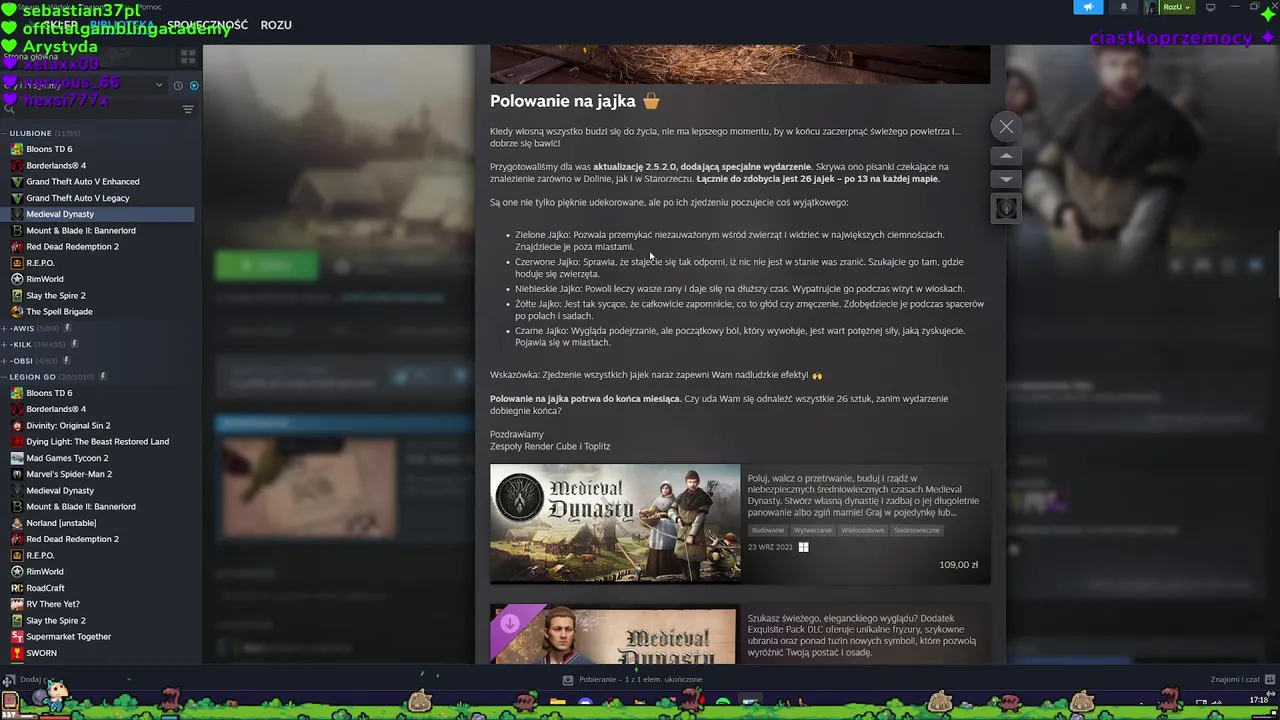The image size is (1280, 720).
Task: Open the Pomoc menu
Action: tap(149, 7)
